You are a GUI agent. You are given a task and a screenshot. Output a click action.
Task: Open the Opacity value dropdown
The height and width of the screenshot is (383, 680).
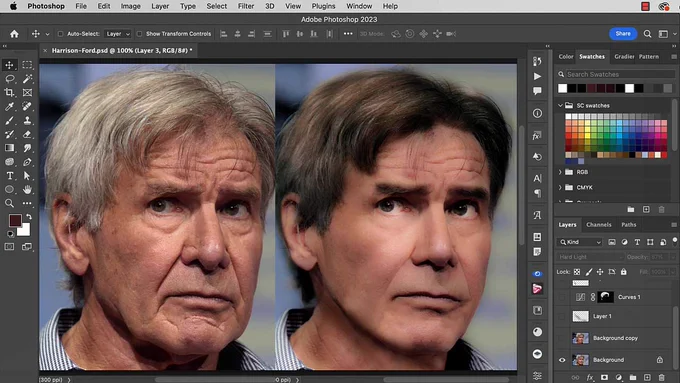(x=673, y=257)
